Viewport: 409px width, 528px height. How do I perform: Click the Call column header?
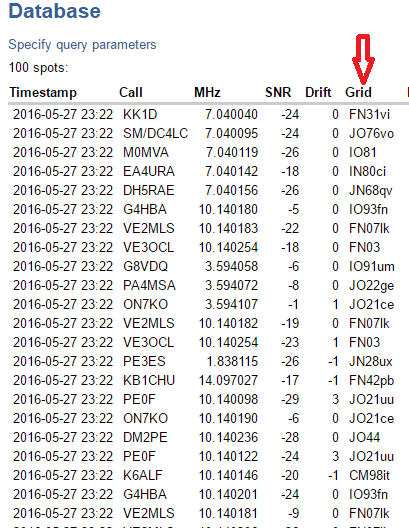[x=131, y=92]
